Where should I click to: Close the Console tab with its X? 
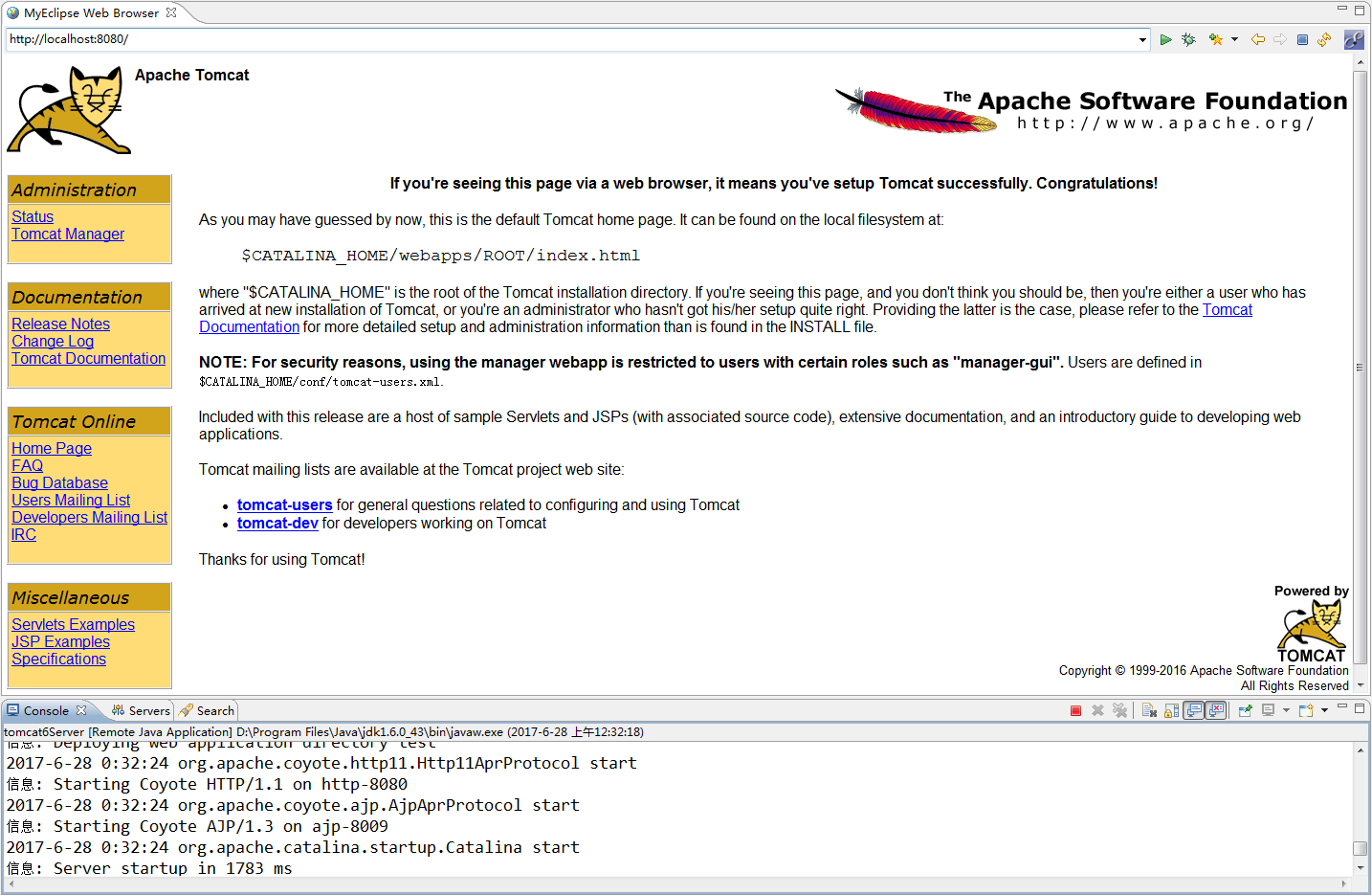(81, 710)
